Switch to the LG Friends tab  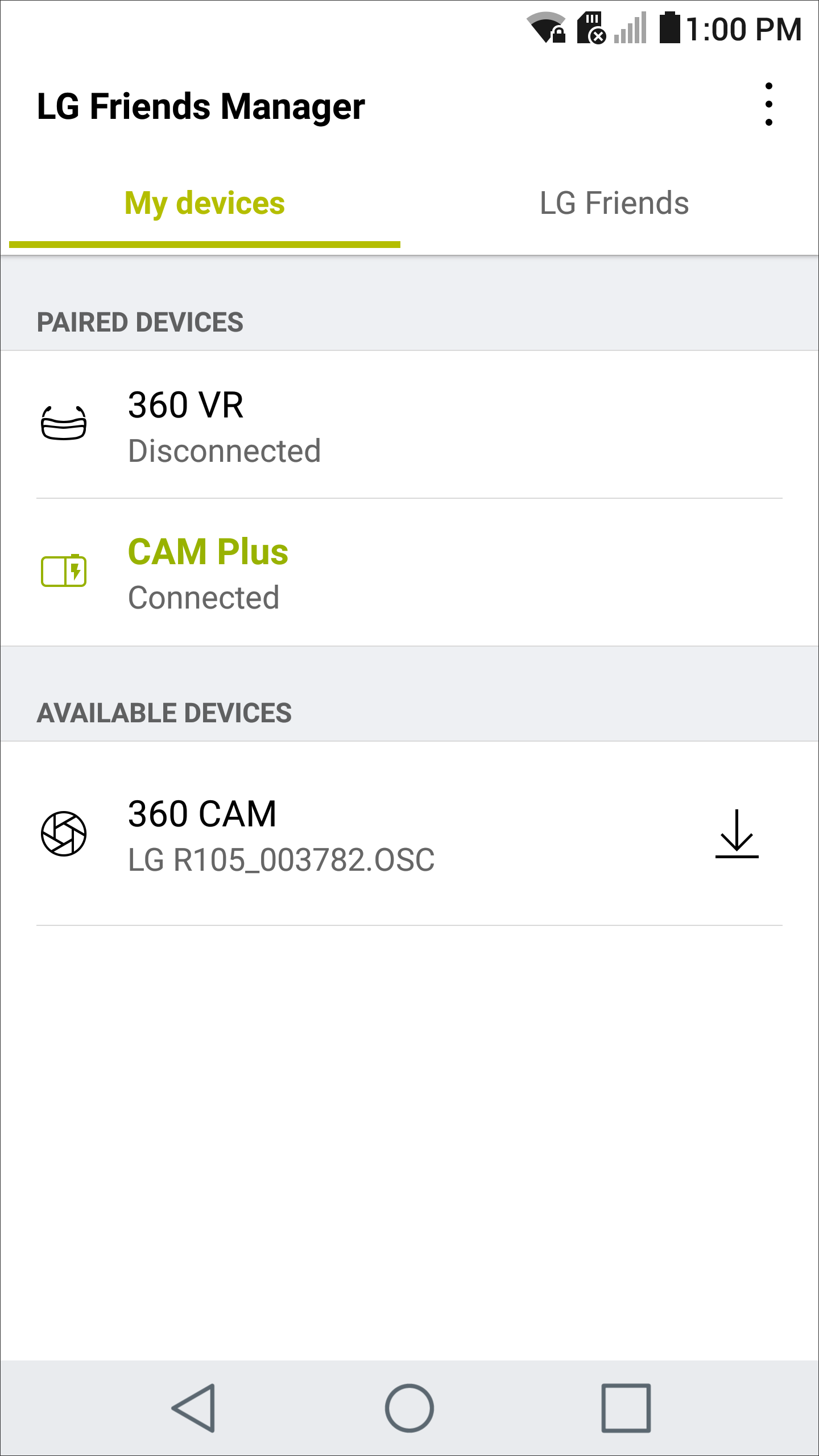(x=614, y=204)
